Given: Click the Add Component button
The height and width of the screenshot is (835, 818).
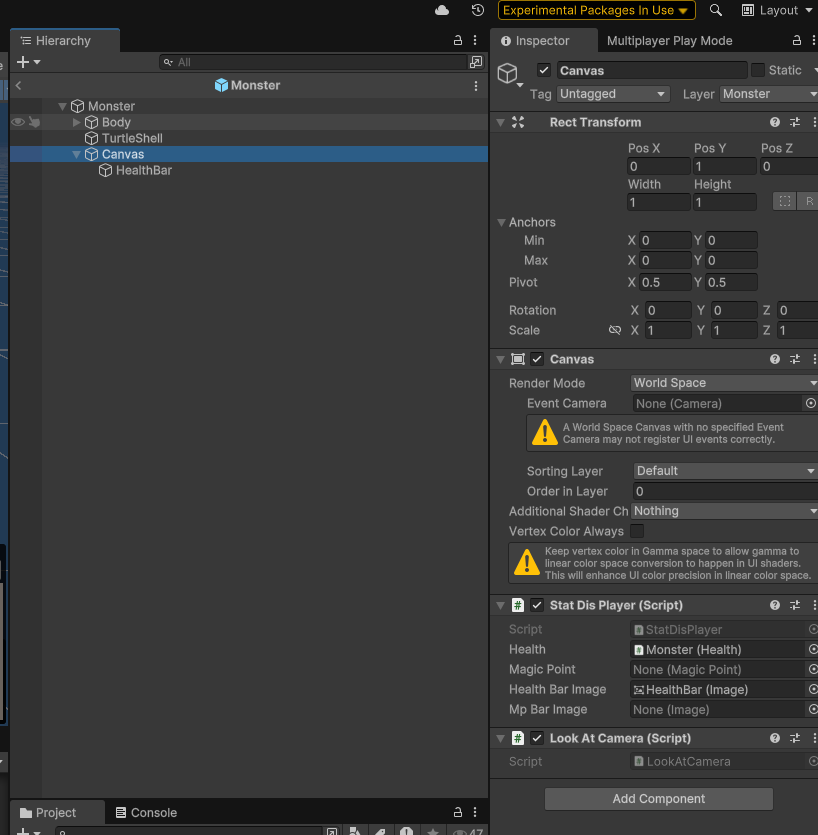Looking at the screenshot, I should tap(659, 799).
